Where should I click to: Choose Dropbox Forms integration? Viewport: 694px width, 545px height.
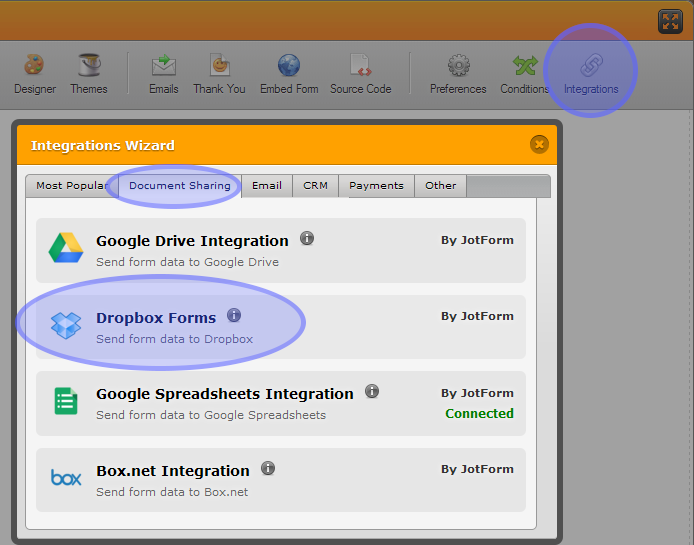156,318
